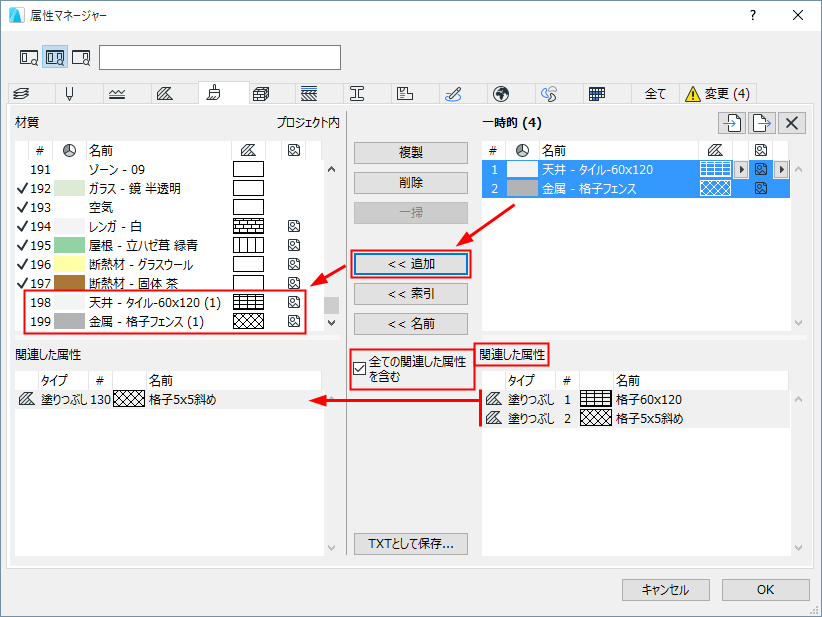Click texture icon on レンガ - 白 row

294,226
